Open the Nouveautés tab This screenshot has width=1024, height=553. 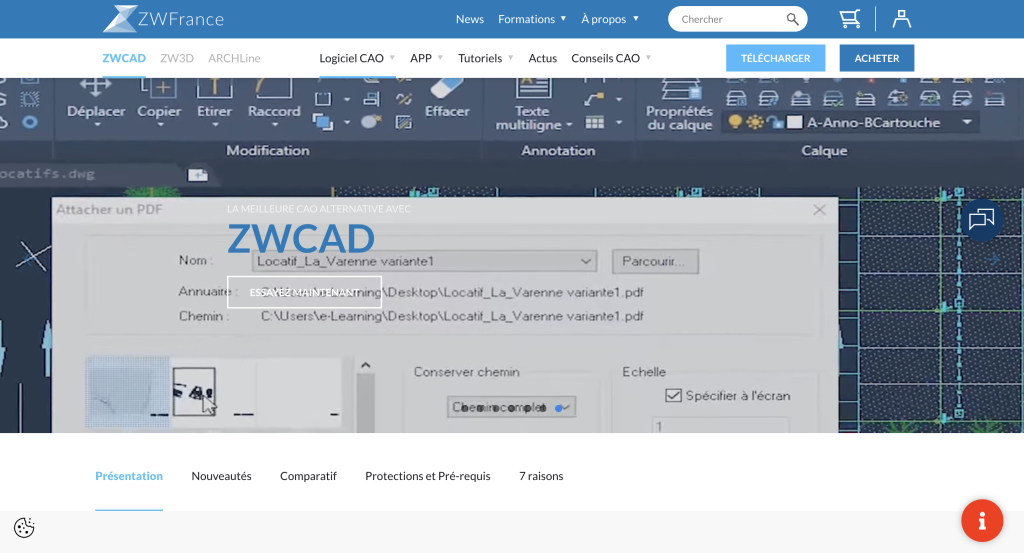coord(221,476)
